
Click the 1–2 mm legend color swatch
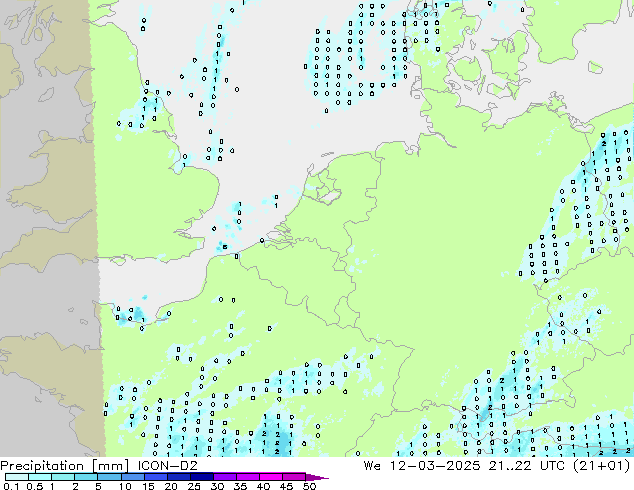[x=63, y=477]
